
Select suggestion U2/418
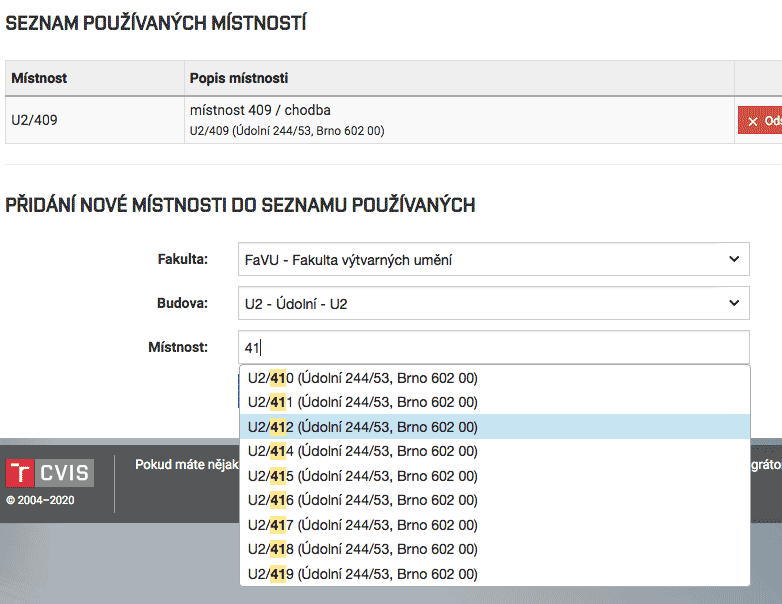click(x=495, y=549)
